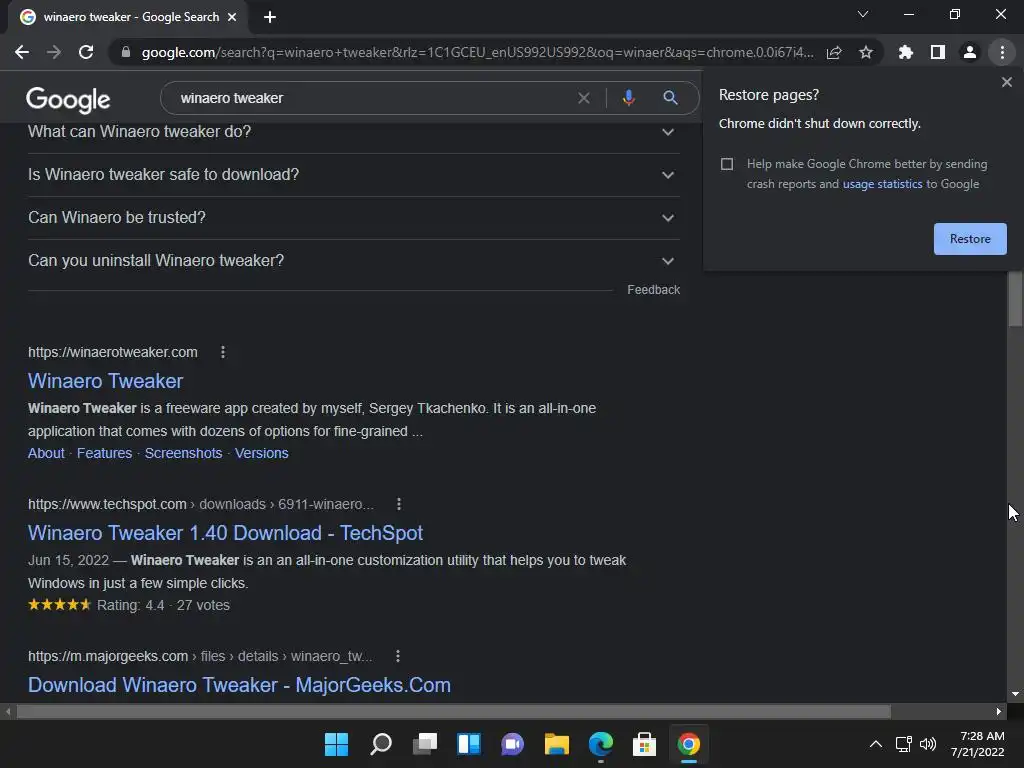Bookmark this tab with star icon
Screen dimensions: 1024x768
[x=866, y=52]
